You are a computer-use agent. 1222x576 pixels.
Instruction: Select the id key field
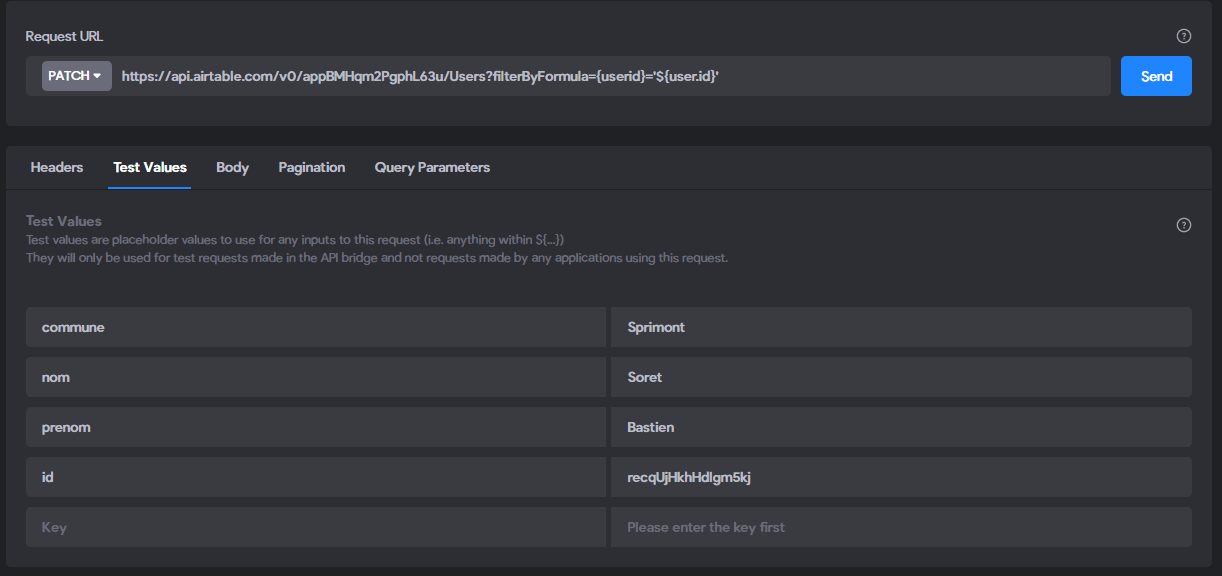point(316,477)
